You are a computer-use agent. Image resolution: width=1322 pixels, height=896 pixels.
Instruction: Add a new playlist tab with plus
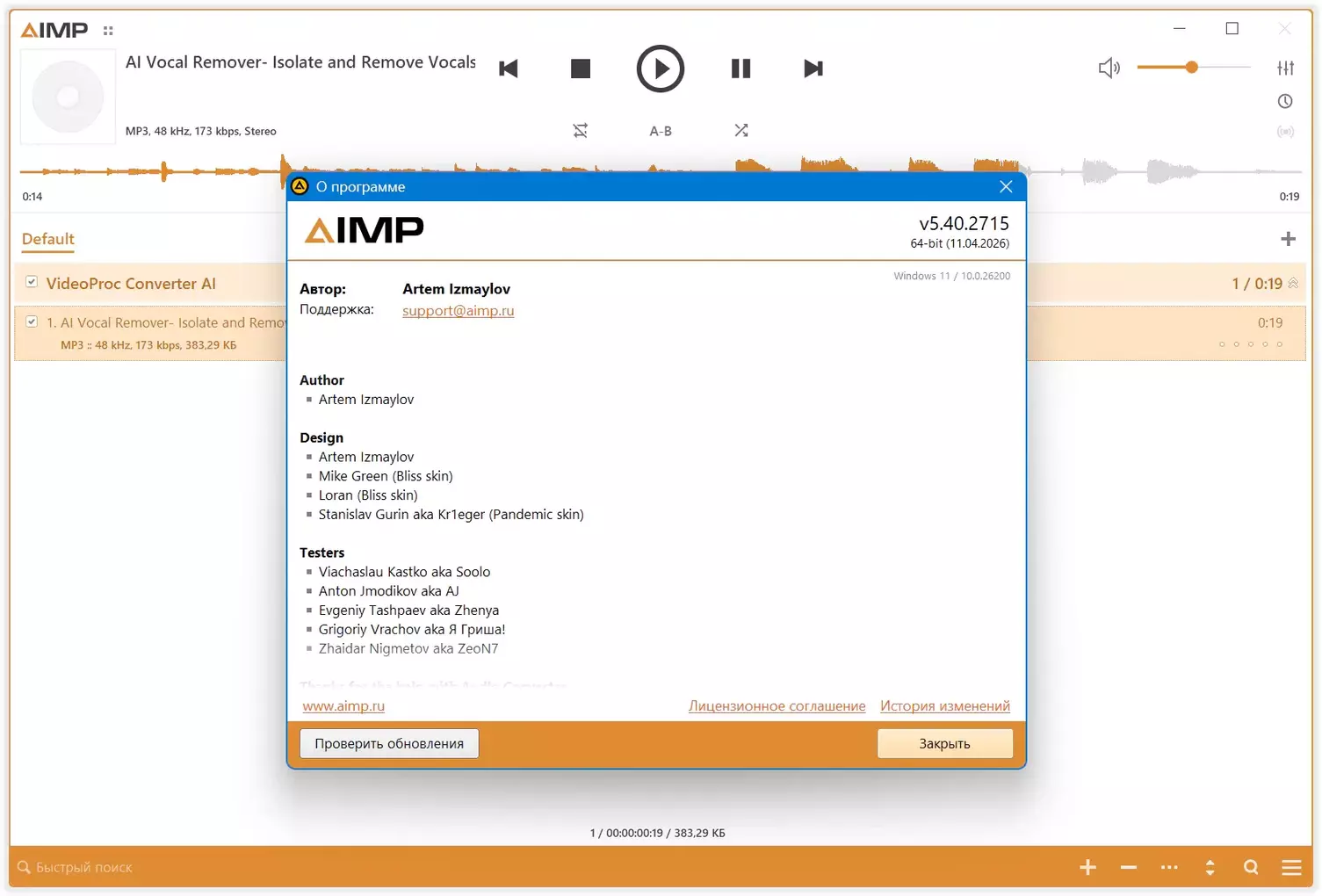pyautogui.click(x=1289, y=239)
